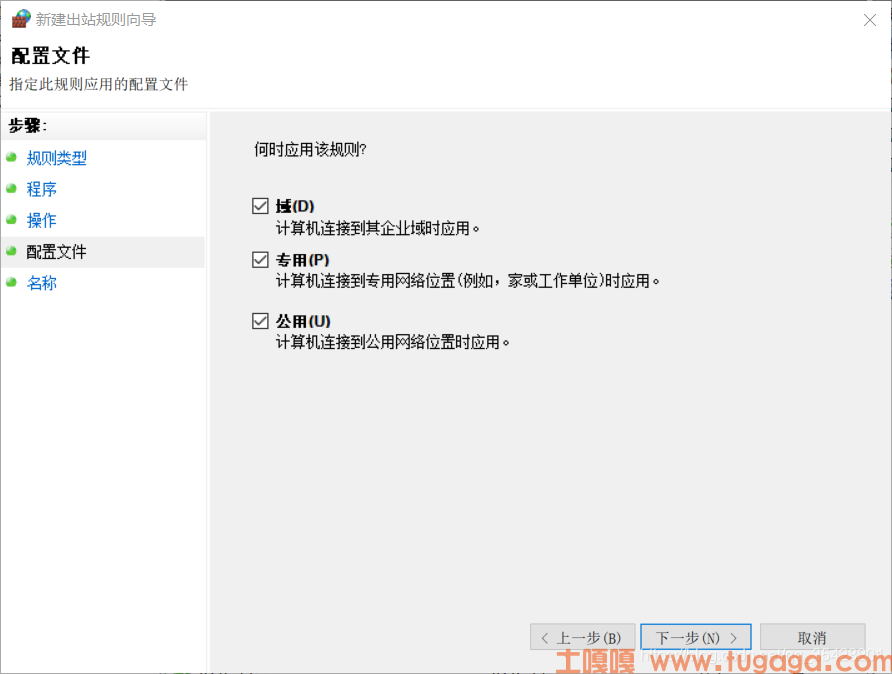The height and width of the screenshot is (674, 892).
Task: Close the 新建出站规则向导 window
Action: coord(869,20)
